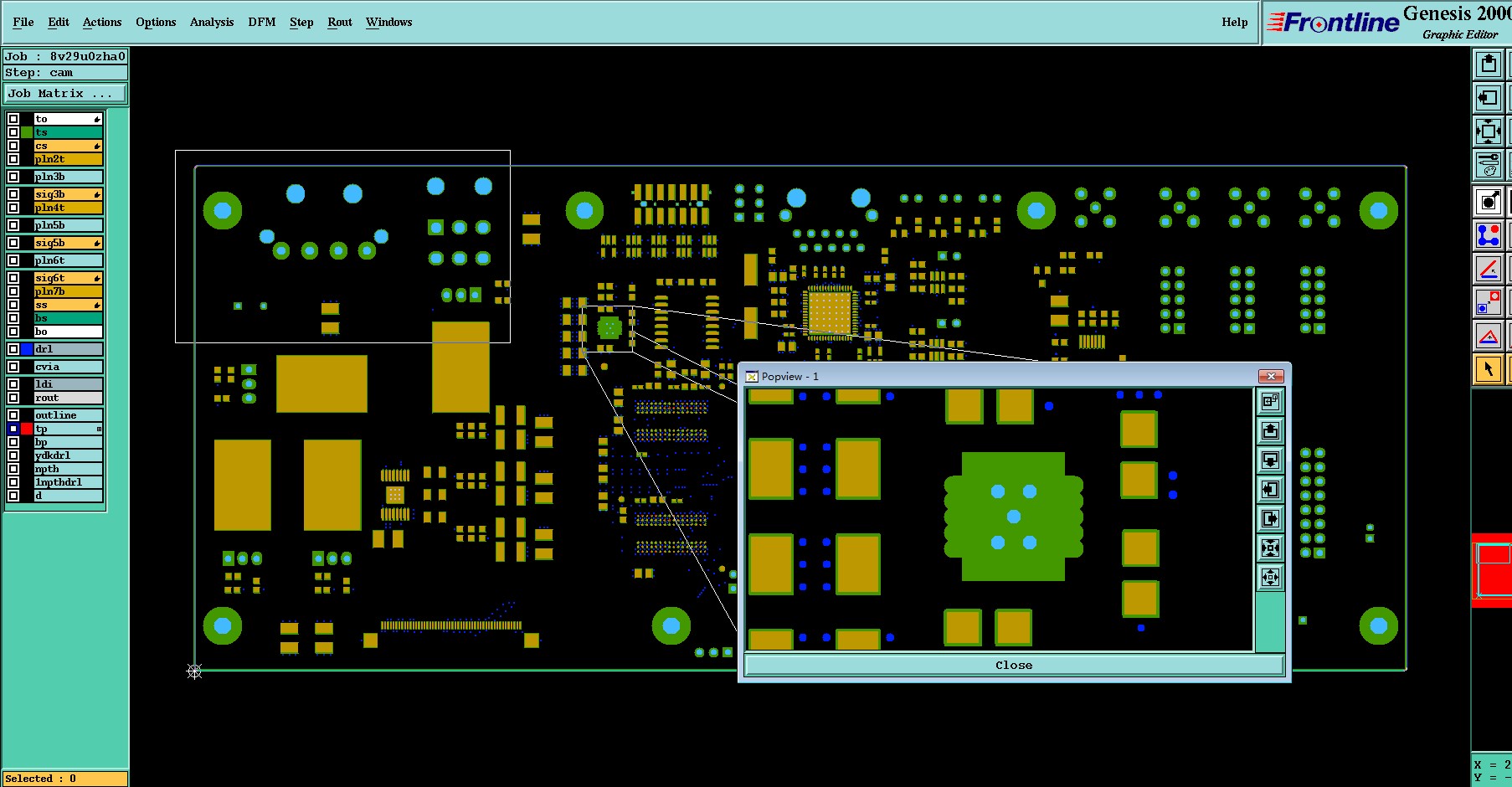Click the red overview thumbnail at right edge
This screenshot has height=787, width=1512.
[x=1492, y=570]
